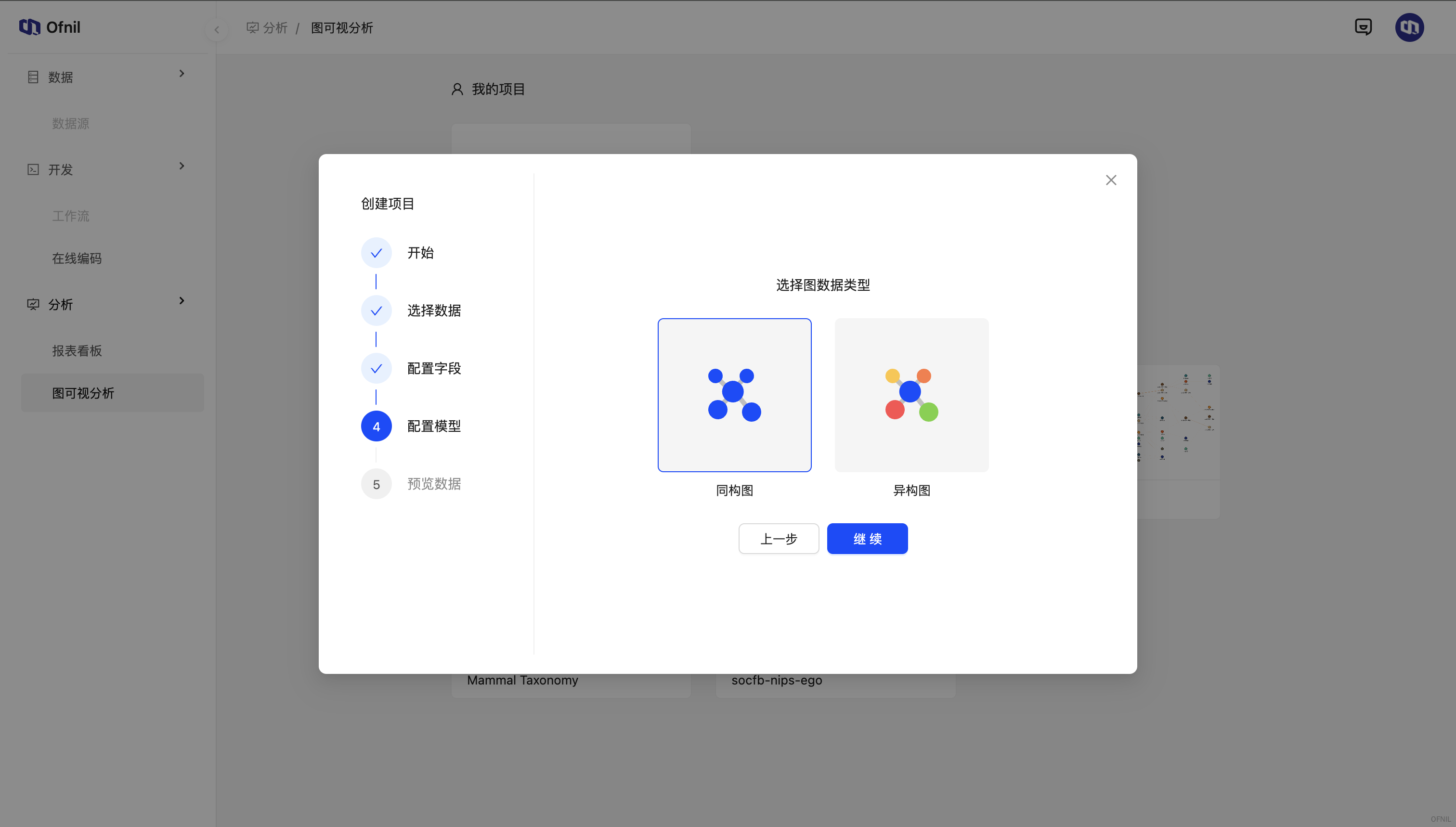Open the user avatar menu
The height and width of the screenshot is (827, 1456).
1409,27
